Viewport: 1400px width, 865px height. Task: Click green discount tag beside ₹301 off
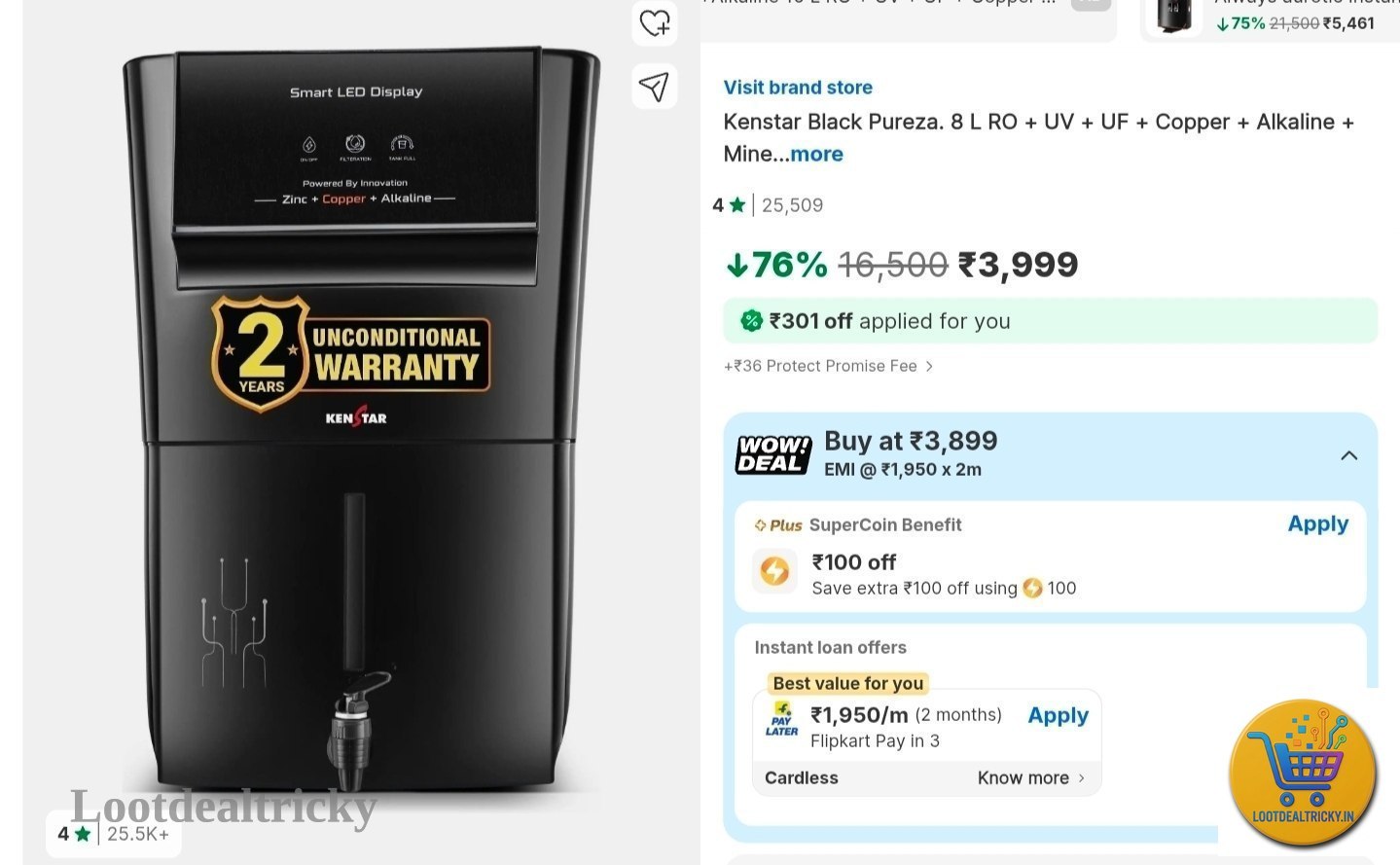[x=751, y=321]
